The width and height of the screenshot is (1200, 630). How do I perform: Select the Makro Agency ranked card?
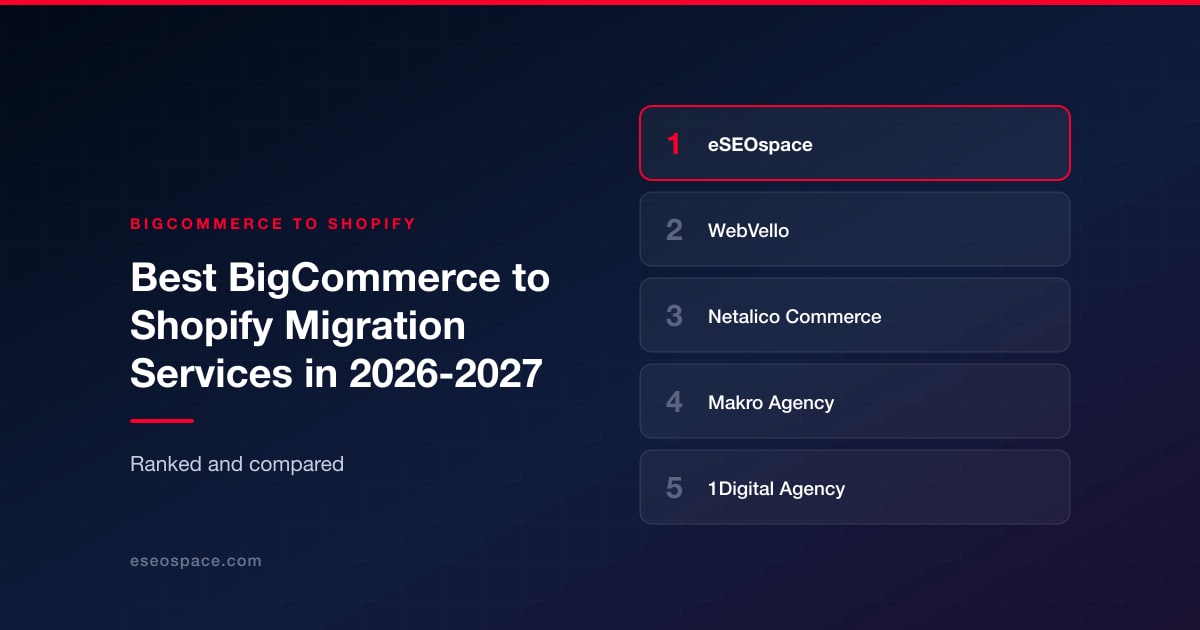(x=855, y=401)
